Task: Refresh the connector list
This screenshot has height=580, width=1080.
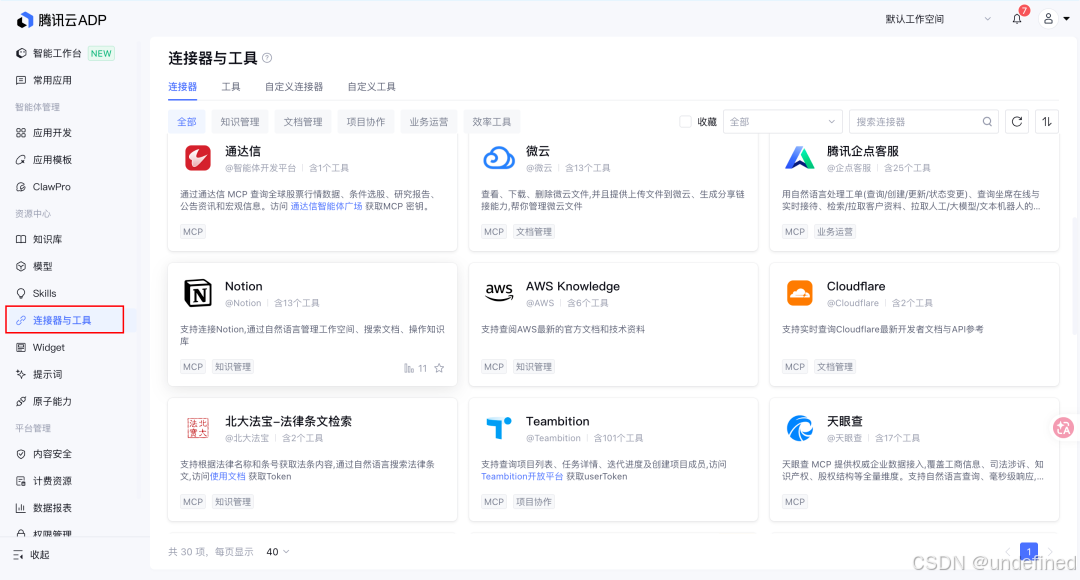Action: click(1017, 122)
